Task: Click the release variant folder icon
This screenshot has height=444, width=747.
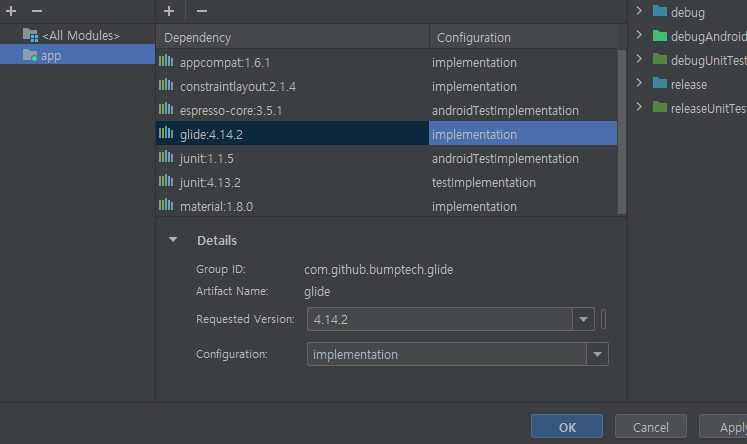Action: pos(660,83)
